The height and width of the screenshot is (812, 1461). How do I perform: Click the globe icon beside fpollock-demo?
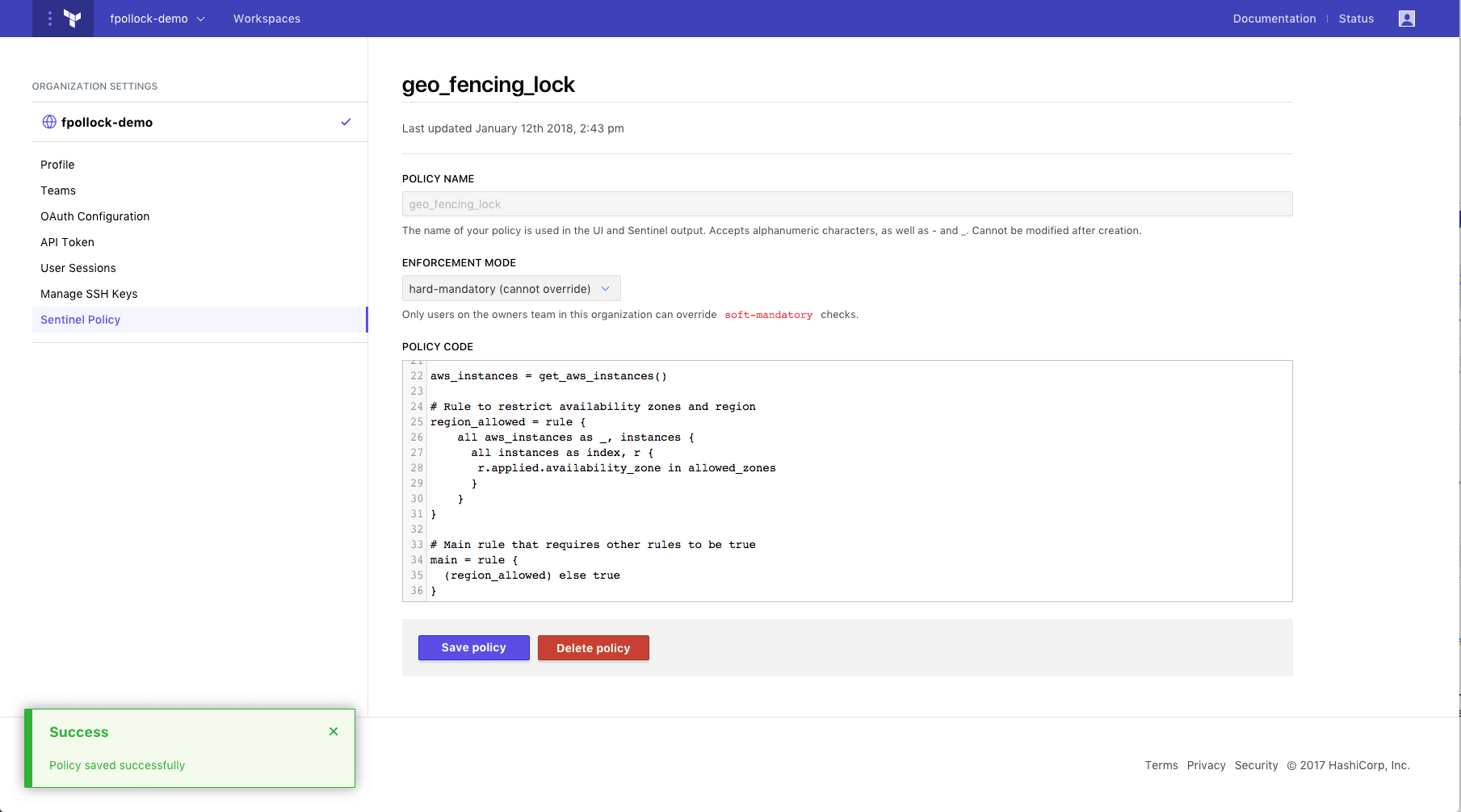click(x=49, y=122)
